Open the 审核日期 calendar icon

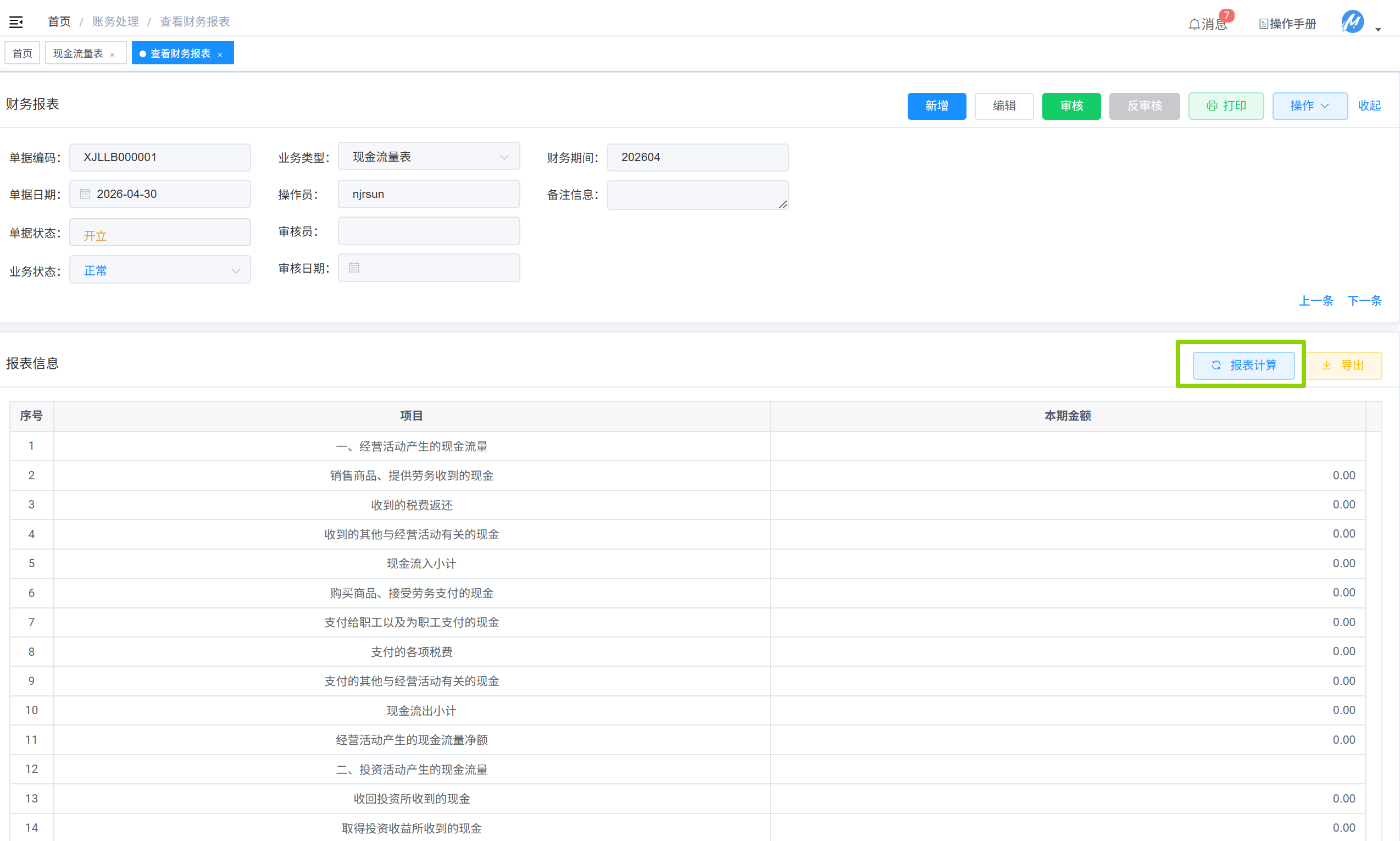(x=354, y=268)
